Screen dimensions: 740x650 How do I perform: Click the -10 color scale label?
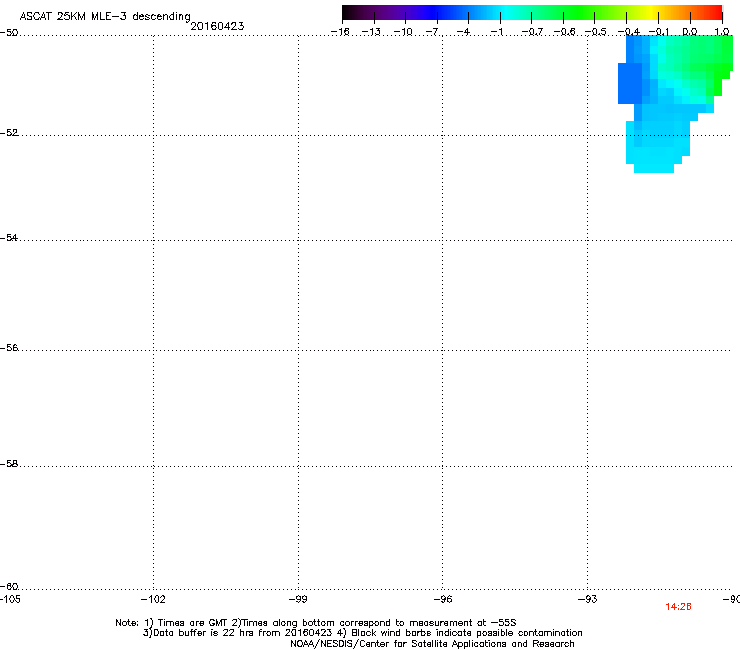click(403, 32)
